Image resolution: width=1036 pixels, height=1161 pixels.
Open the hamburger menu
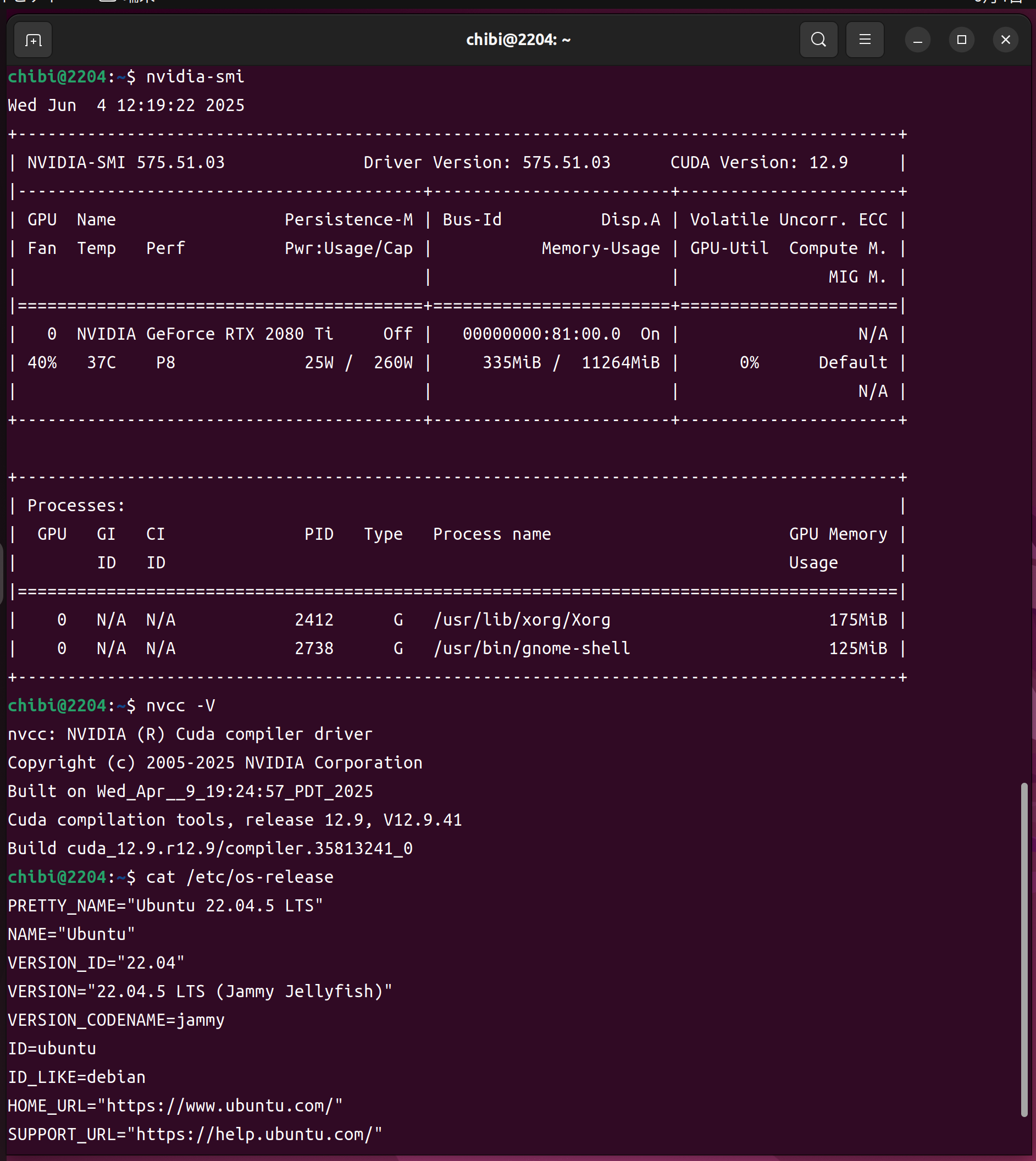pos(864,40)
